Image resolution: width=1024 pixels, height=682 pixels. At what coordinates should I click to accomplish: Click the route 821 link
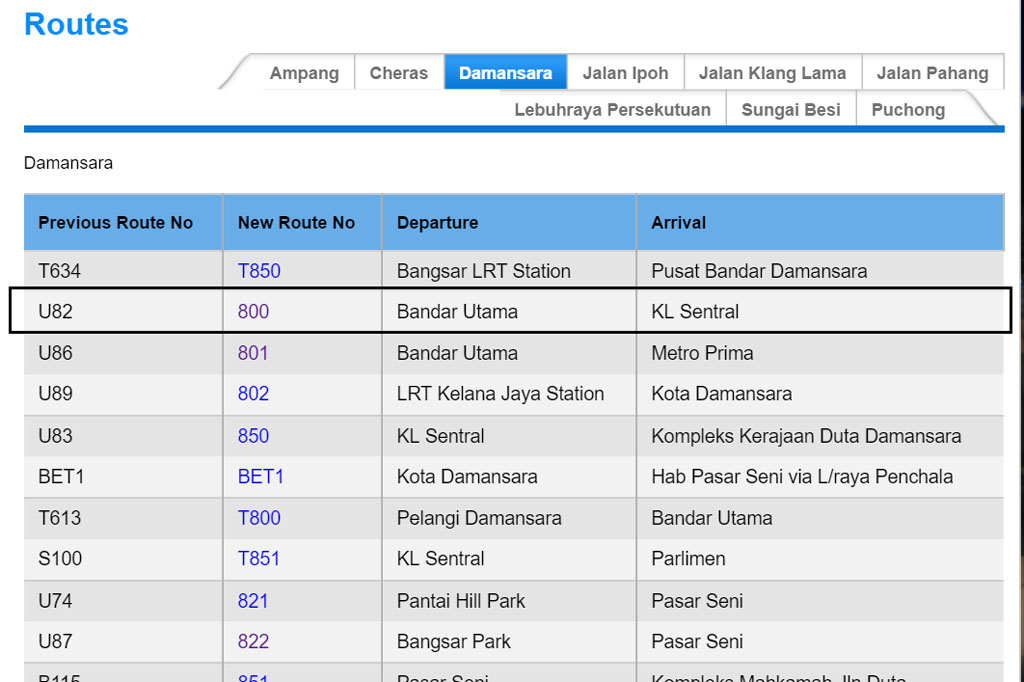[253, 600]
